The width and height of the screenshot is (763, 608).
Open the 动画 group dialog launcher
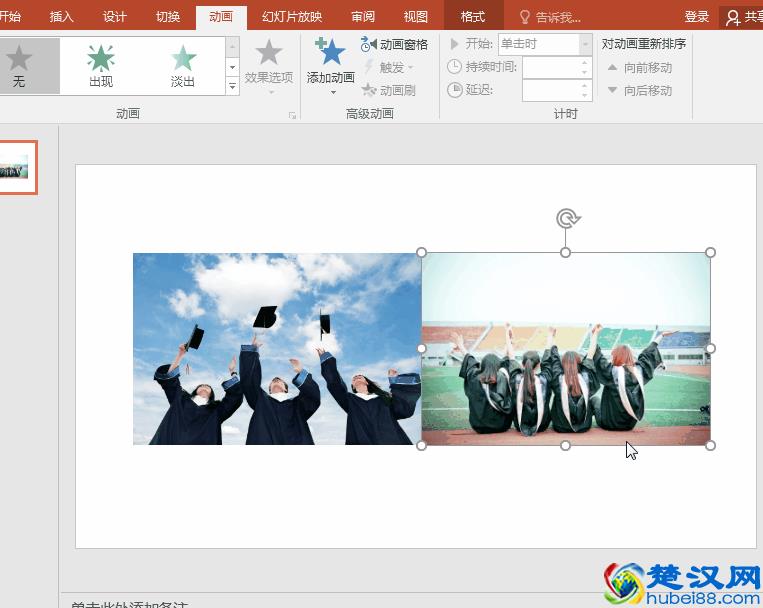(x=292, y=115)
